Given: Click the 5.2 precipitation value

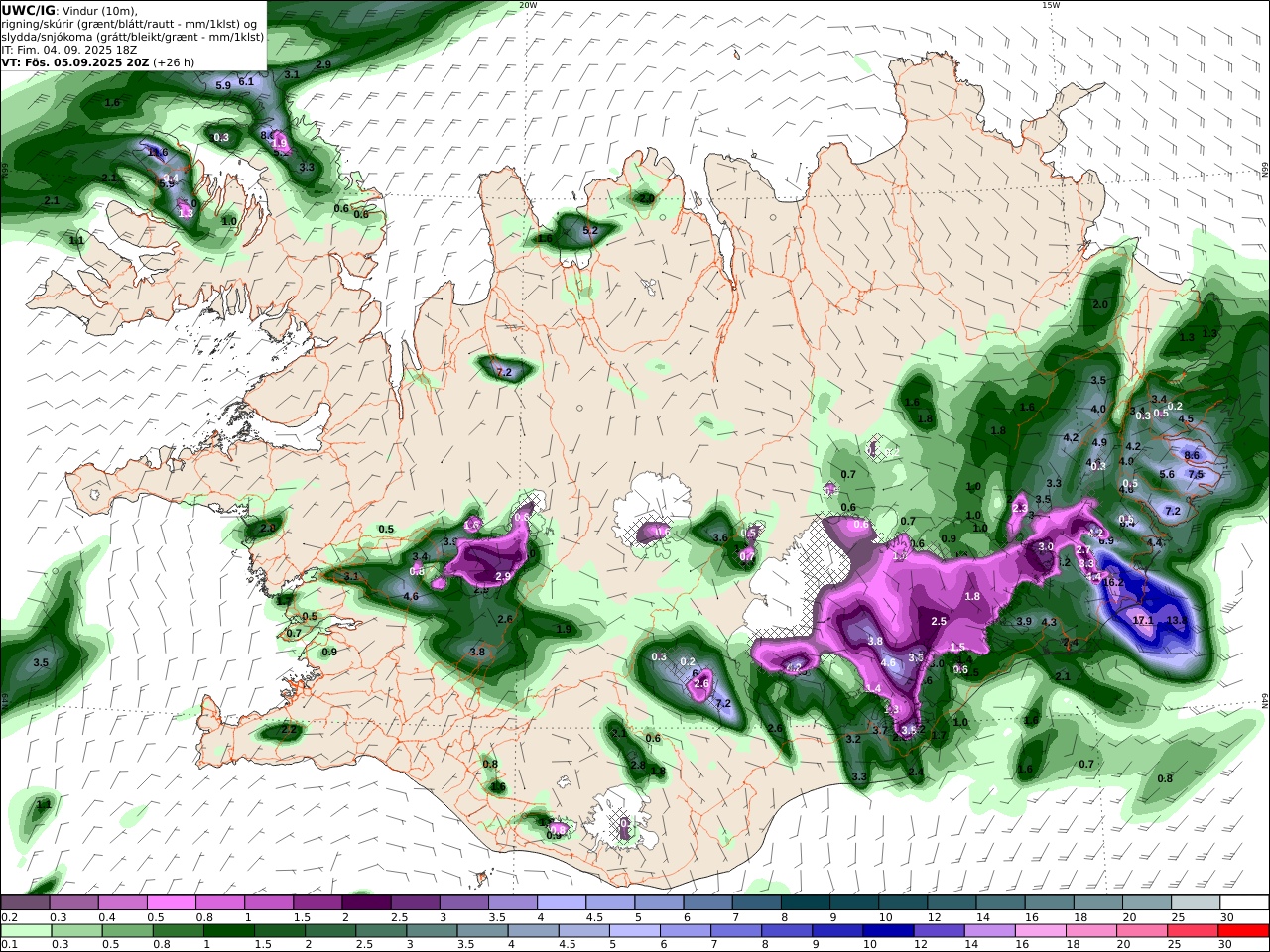Looking at the screenshot, I should [590, 230].
